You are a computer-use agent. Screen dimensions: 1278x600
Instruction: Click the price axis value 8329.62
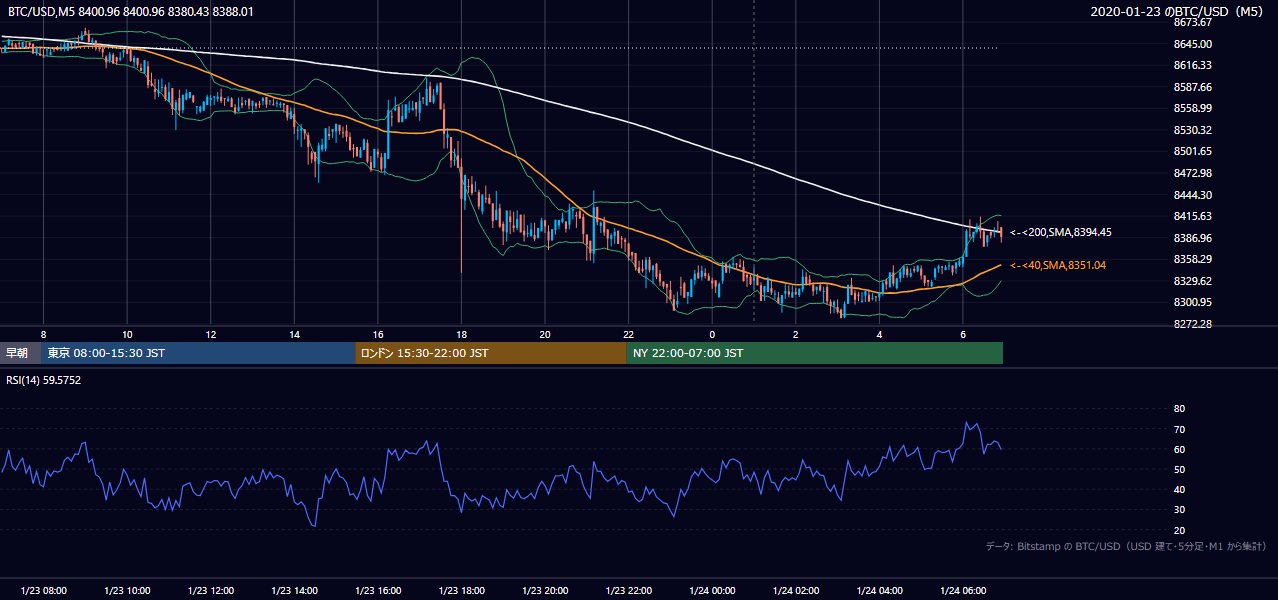1193,281
